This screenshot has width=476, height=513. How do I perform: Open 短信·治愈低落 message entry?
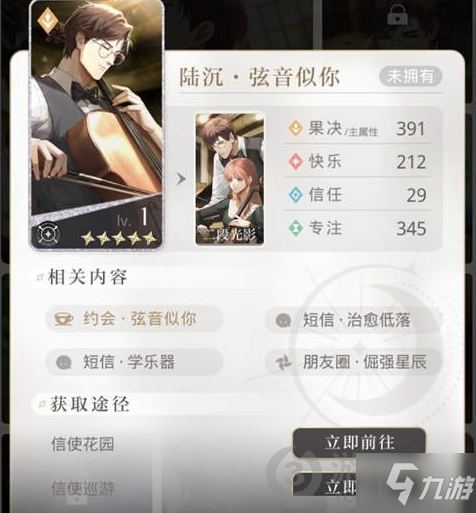point(354,320)
